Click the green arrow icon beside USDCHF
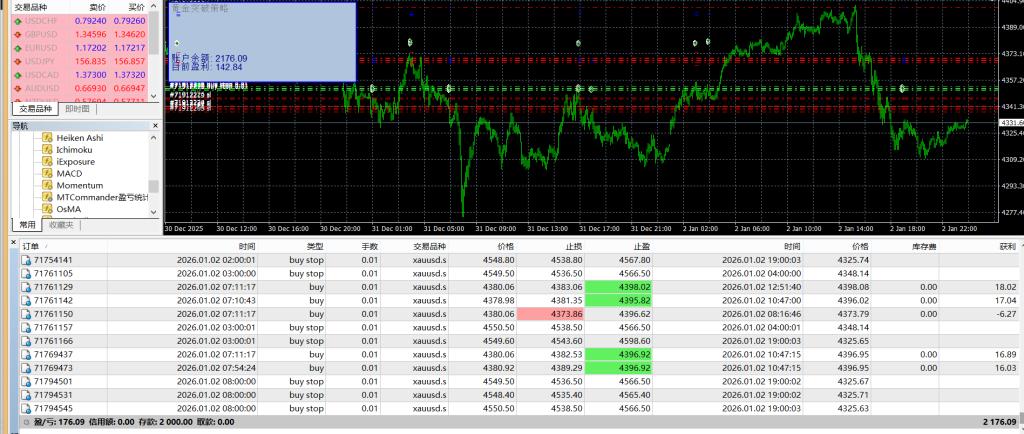 (x=16, y=20)
